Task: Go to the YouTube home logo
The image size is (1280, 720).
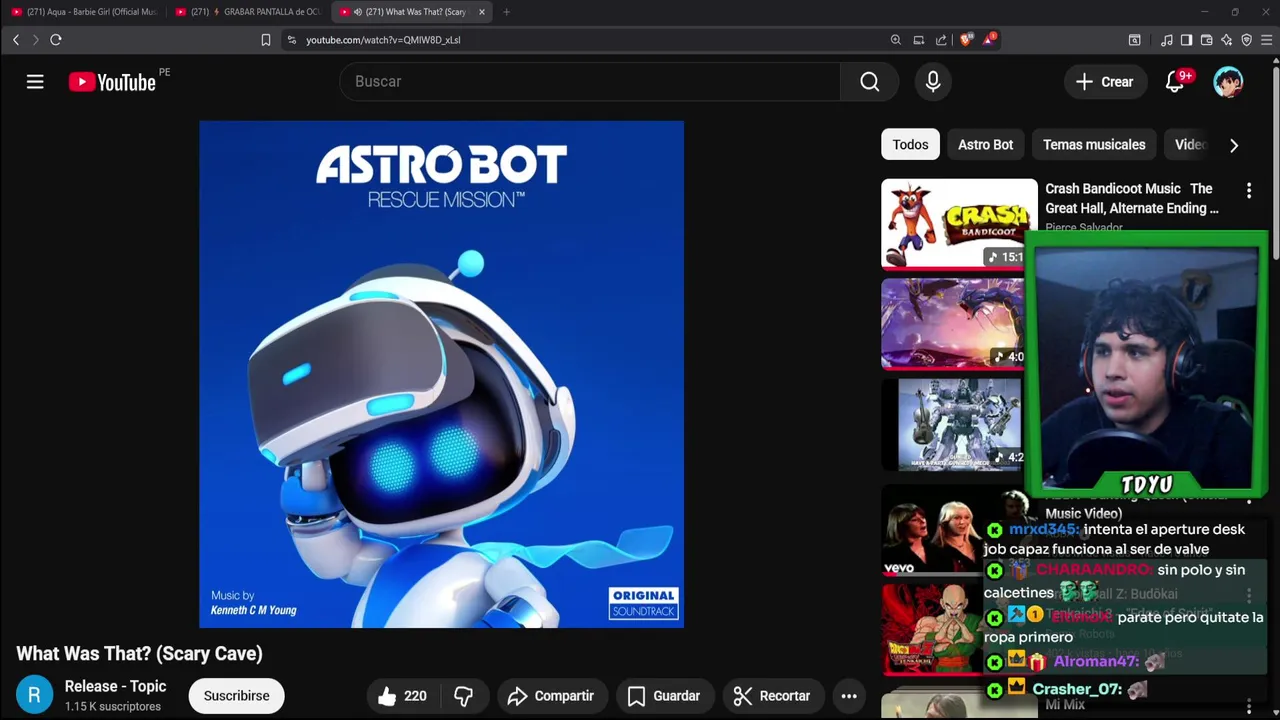Action: click(112, 82)
